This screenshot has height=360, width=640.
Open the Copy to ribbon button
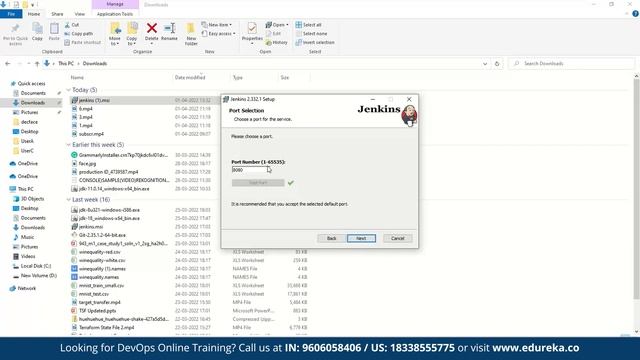[132, 33]
